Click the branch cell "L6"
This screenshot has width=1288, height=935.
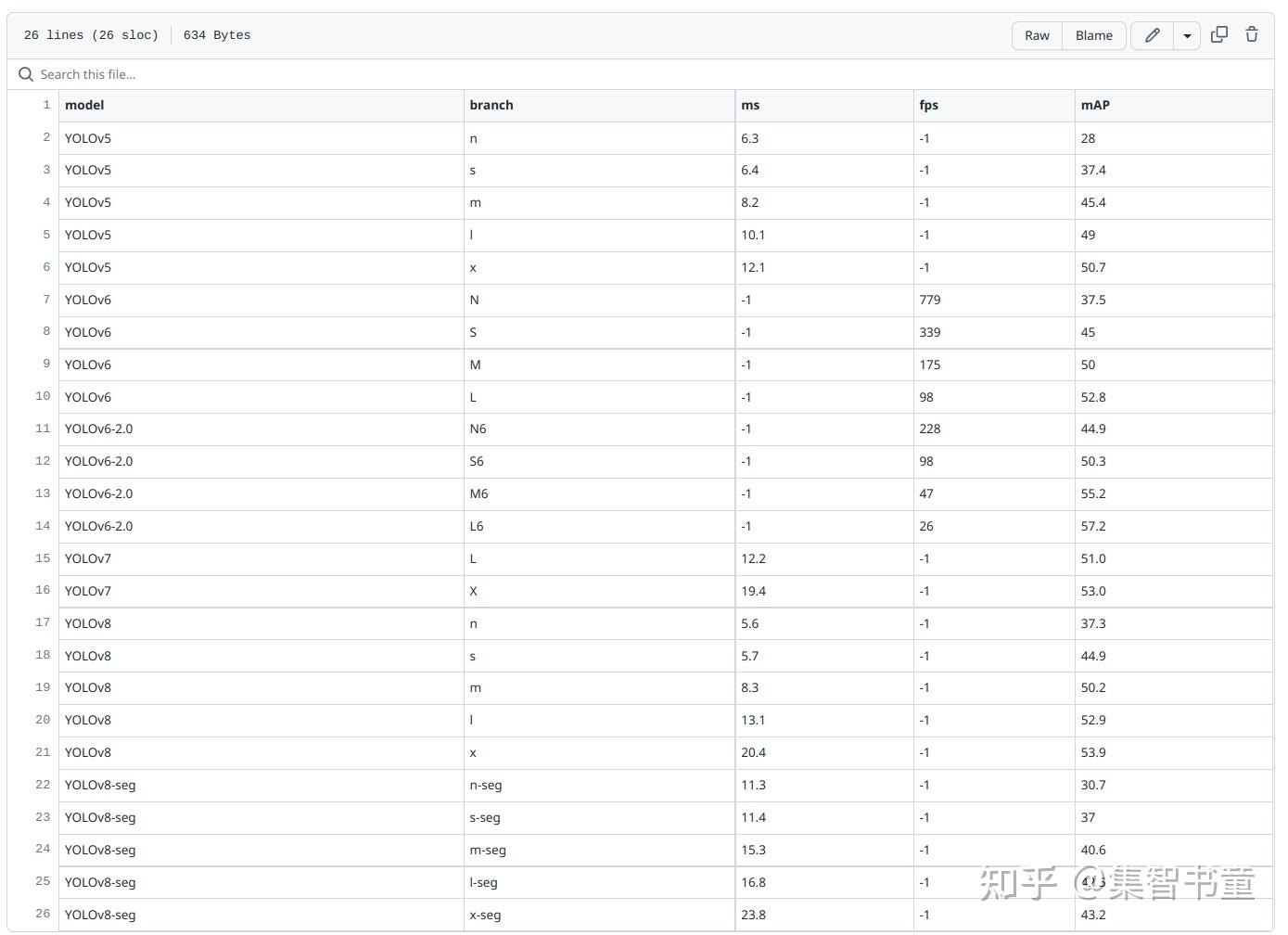477,526
